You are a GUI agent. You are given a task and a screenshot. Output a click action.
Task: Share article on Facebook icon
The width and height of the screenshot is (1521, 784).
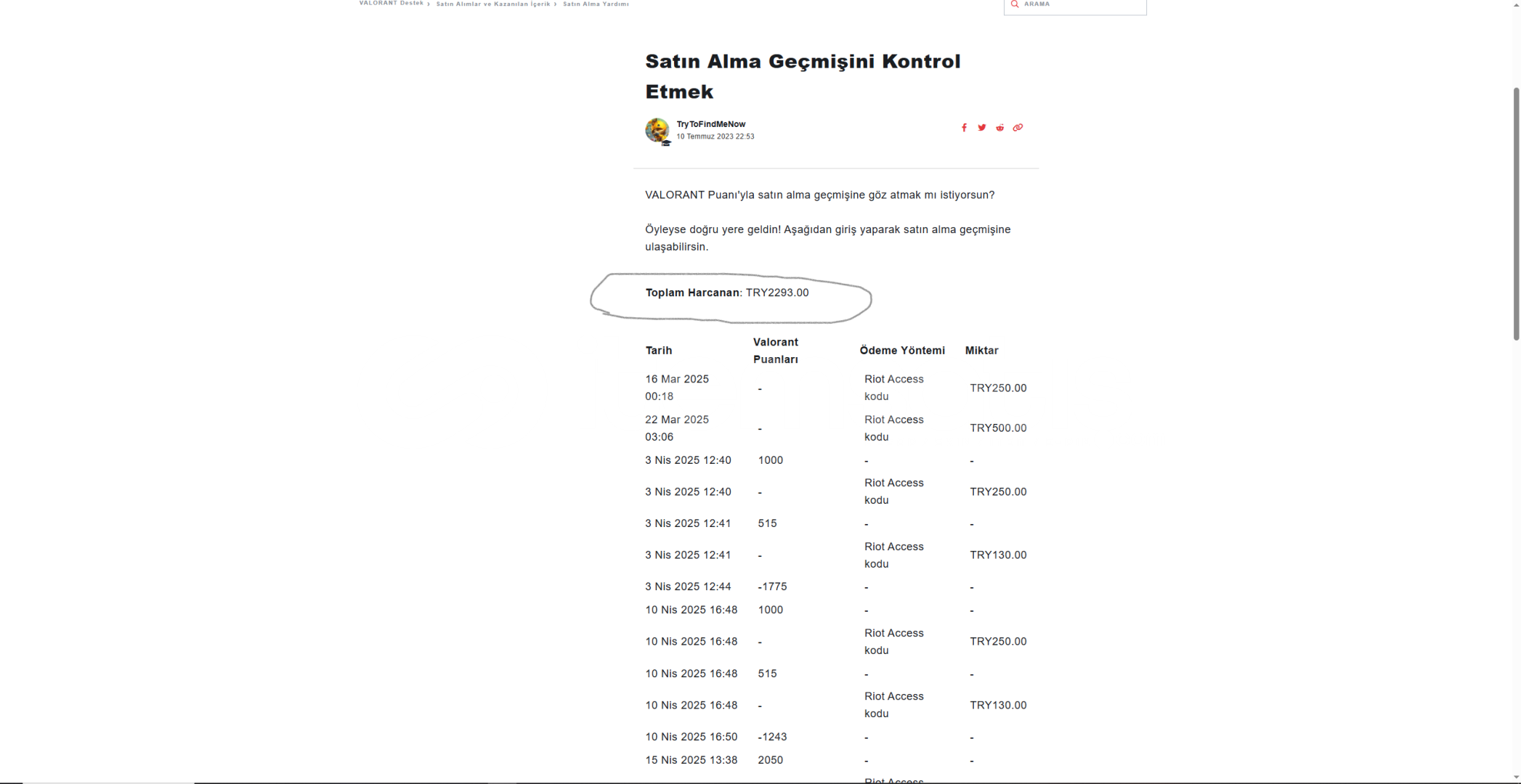coord(964,128)
